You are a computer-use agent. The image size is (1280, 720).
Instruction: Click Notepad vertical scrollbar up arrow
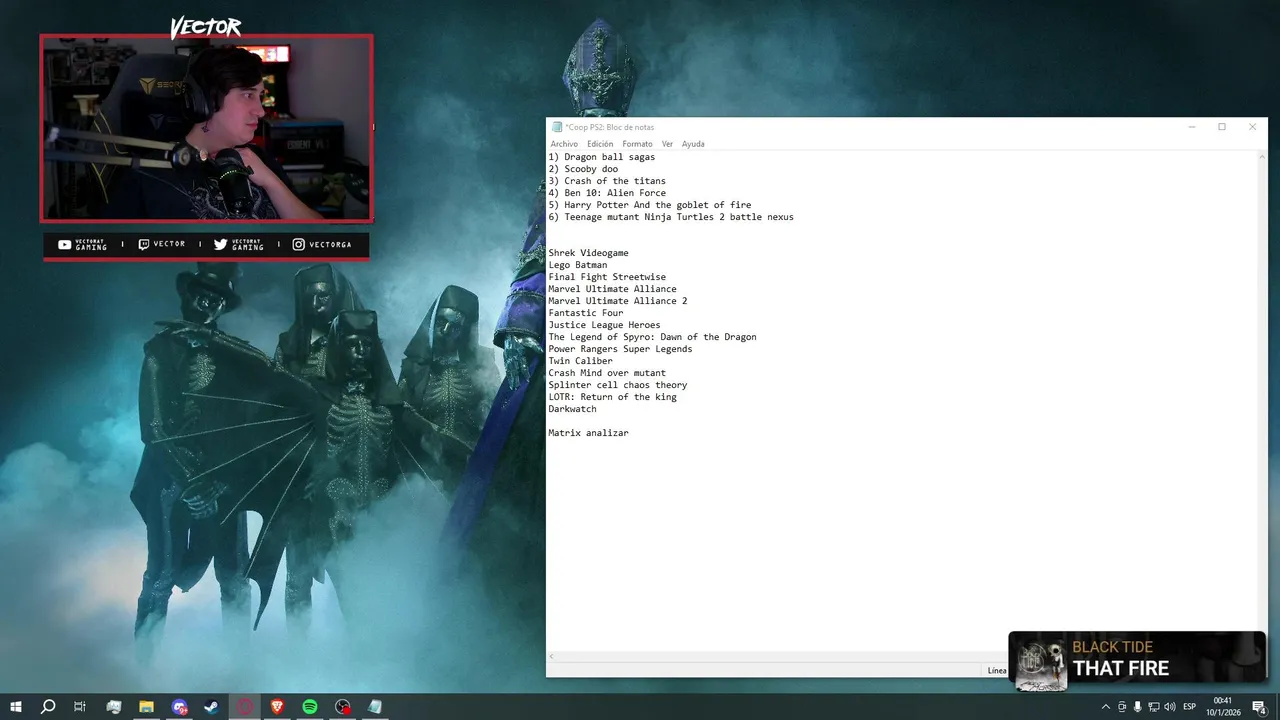tap(1261, 157)
